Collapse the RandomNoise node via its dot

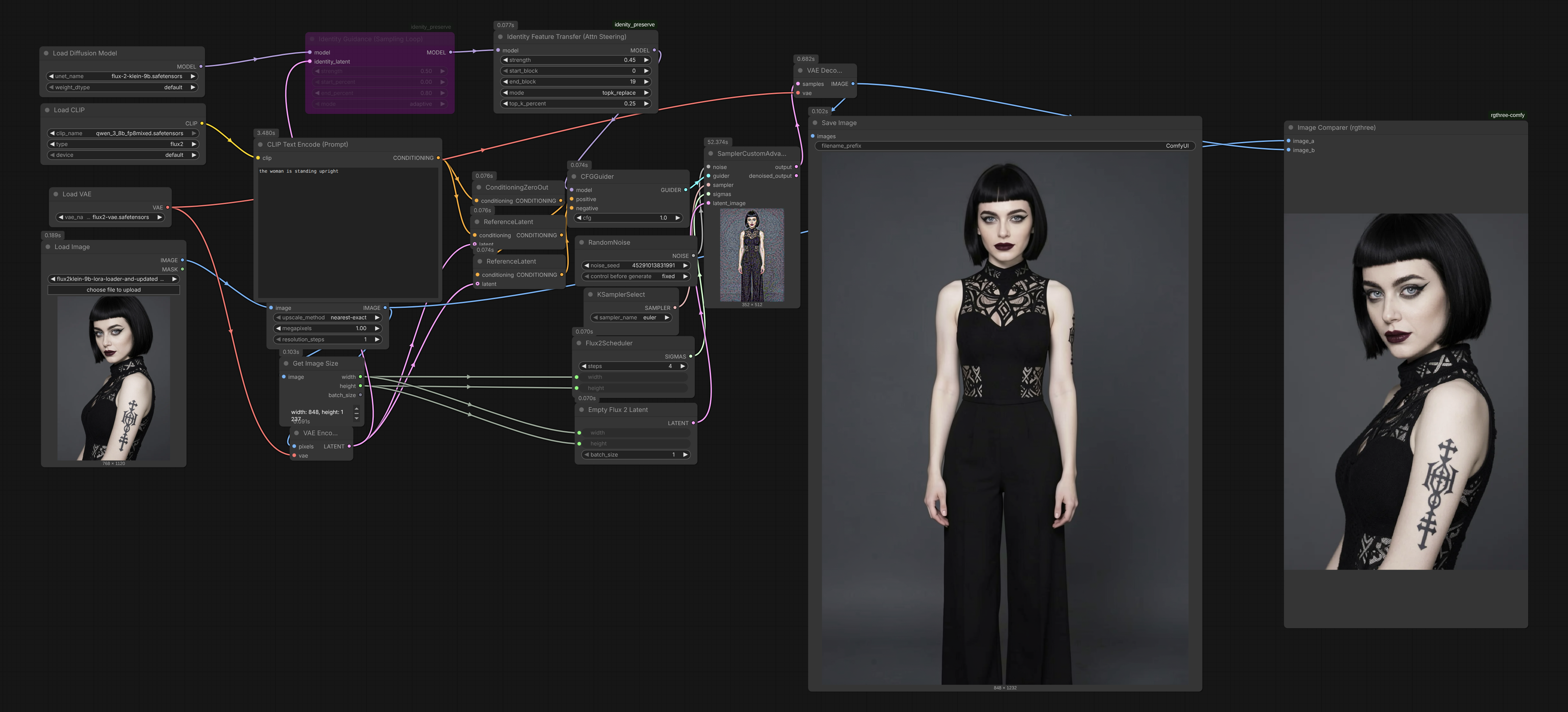pyautogui.click(x=582, y=243)
